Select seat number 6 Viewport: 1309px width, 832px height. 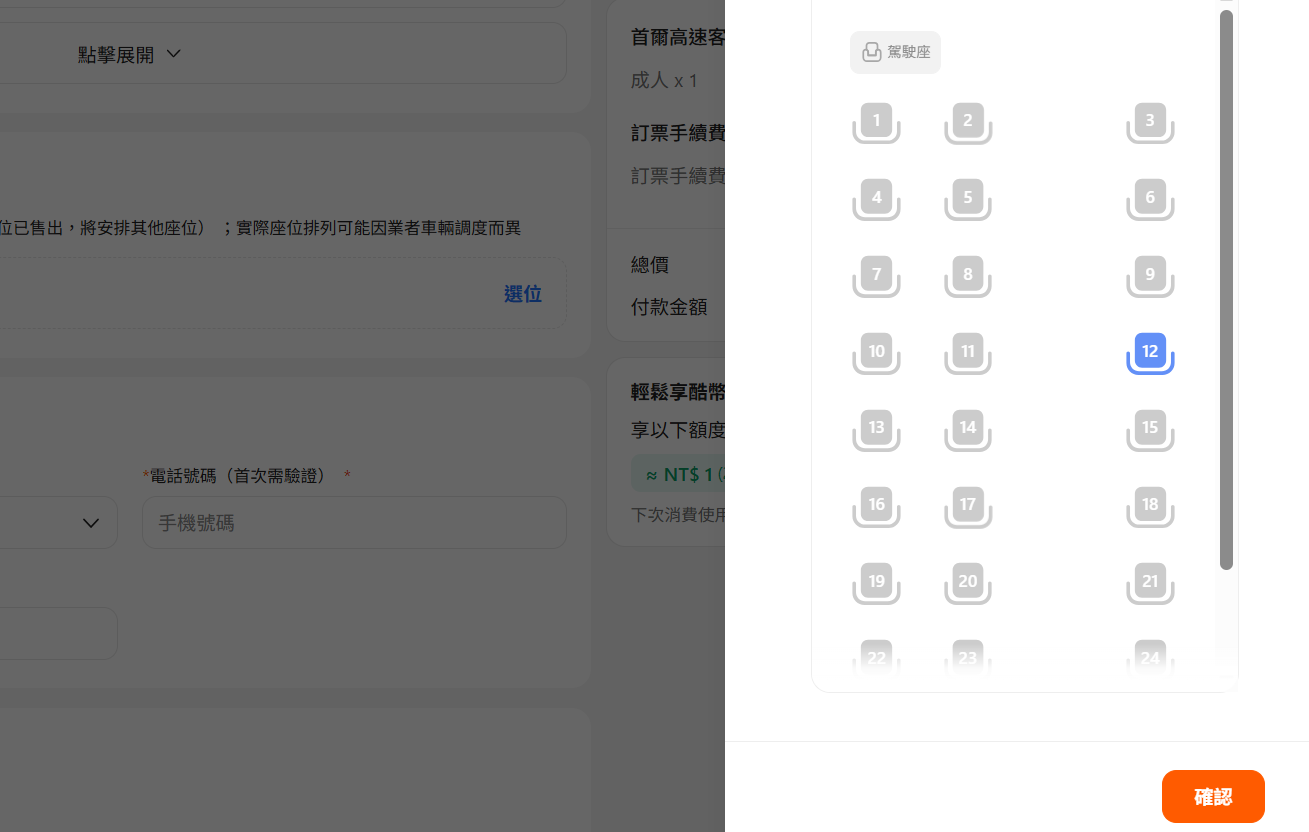coord(1150,199)
